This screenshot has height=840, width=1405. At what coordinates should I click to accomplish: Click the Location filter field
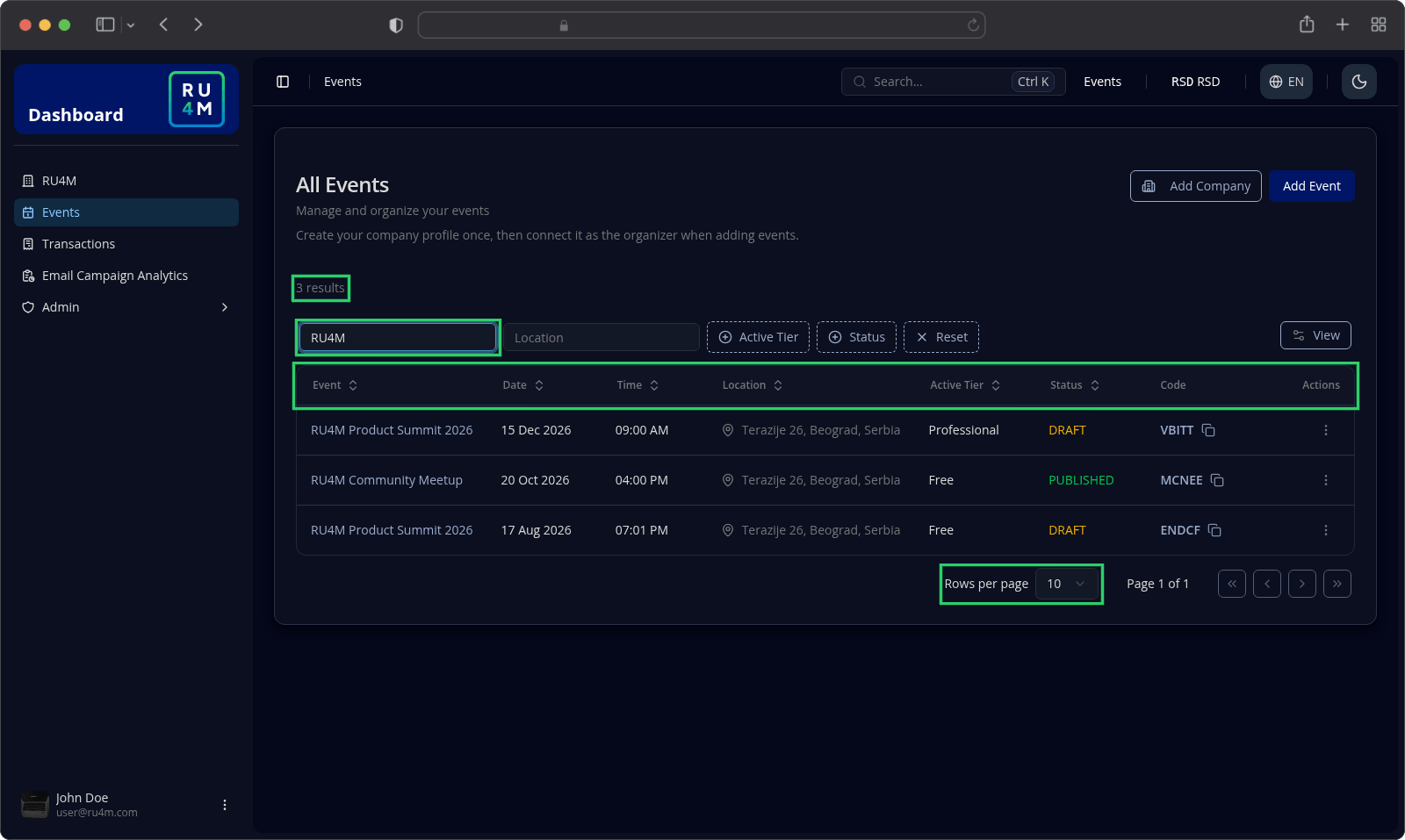tap(602, 338)
